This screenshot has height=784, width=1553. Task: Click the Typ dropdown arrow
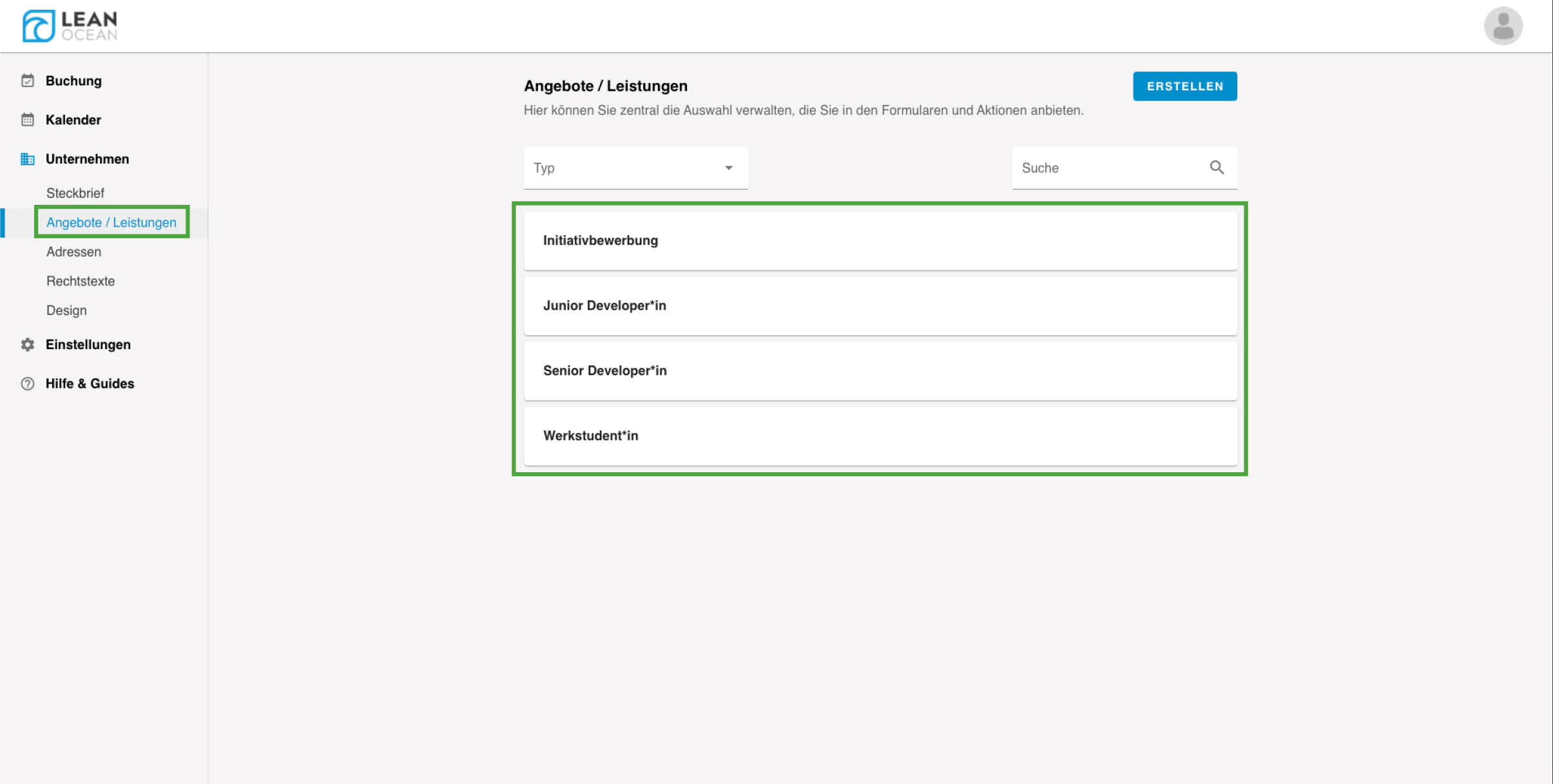point(728,168)
